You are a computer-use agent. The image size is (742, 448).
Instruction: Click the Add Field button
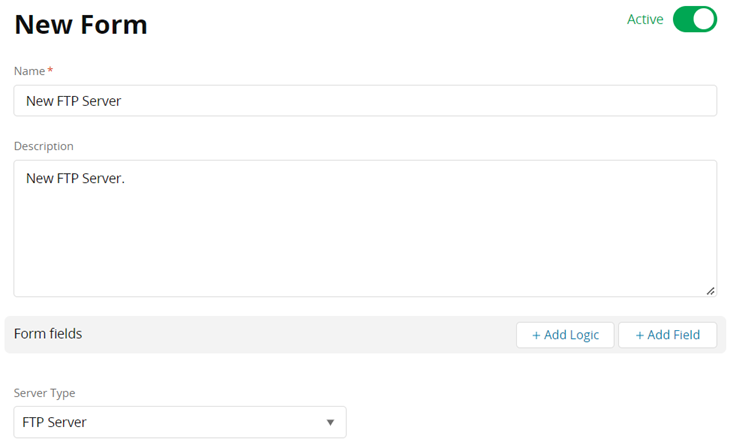coord(667,335)
